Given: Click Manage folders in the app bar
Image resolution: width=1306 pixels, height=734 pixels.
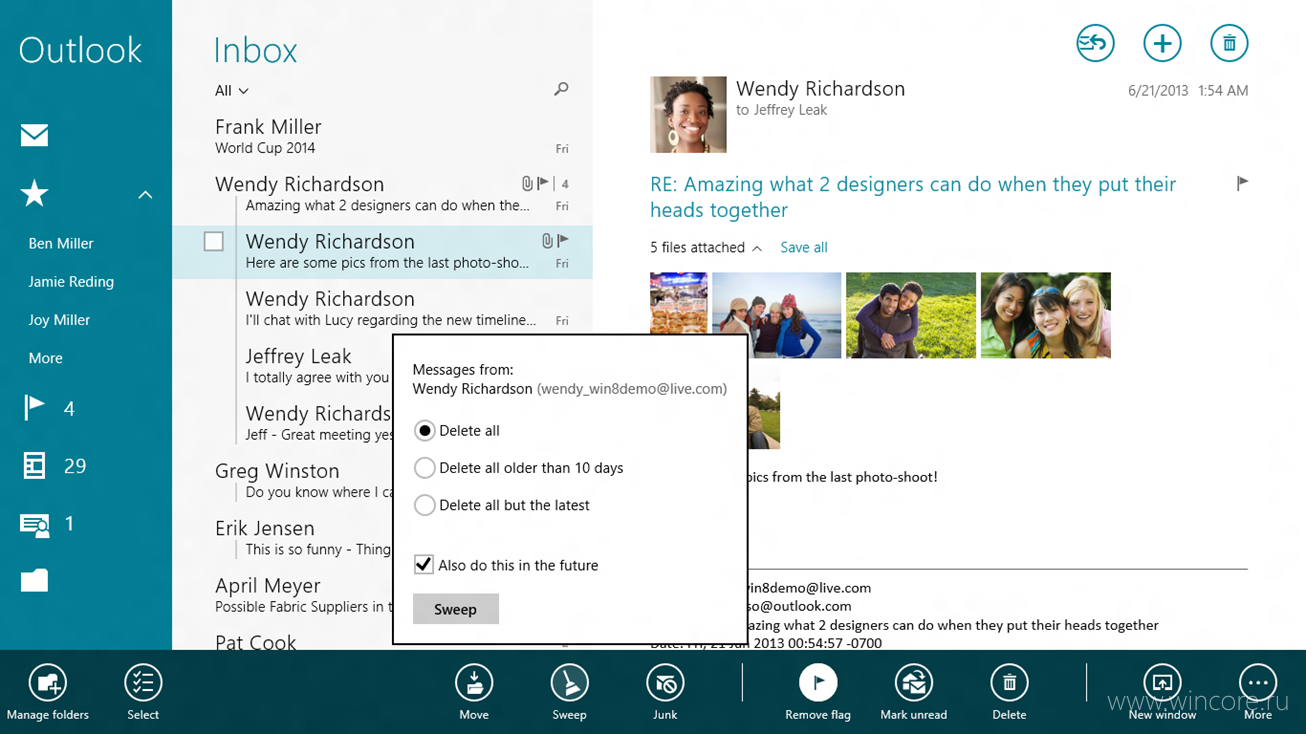Looking at the screenshot, I should (x=47, y=683).
